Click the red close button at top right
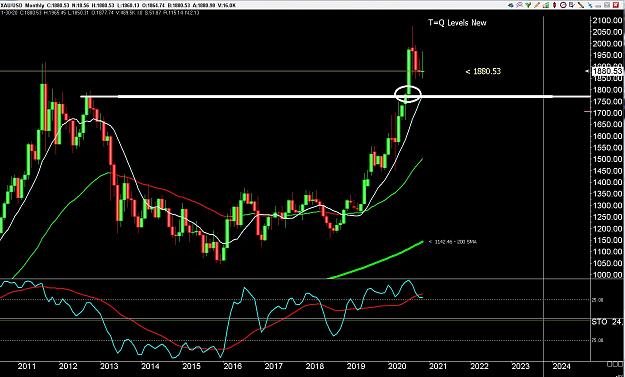 click(x=616, y=5)
